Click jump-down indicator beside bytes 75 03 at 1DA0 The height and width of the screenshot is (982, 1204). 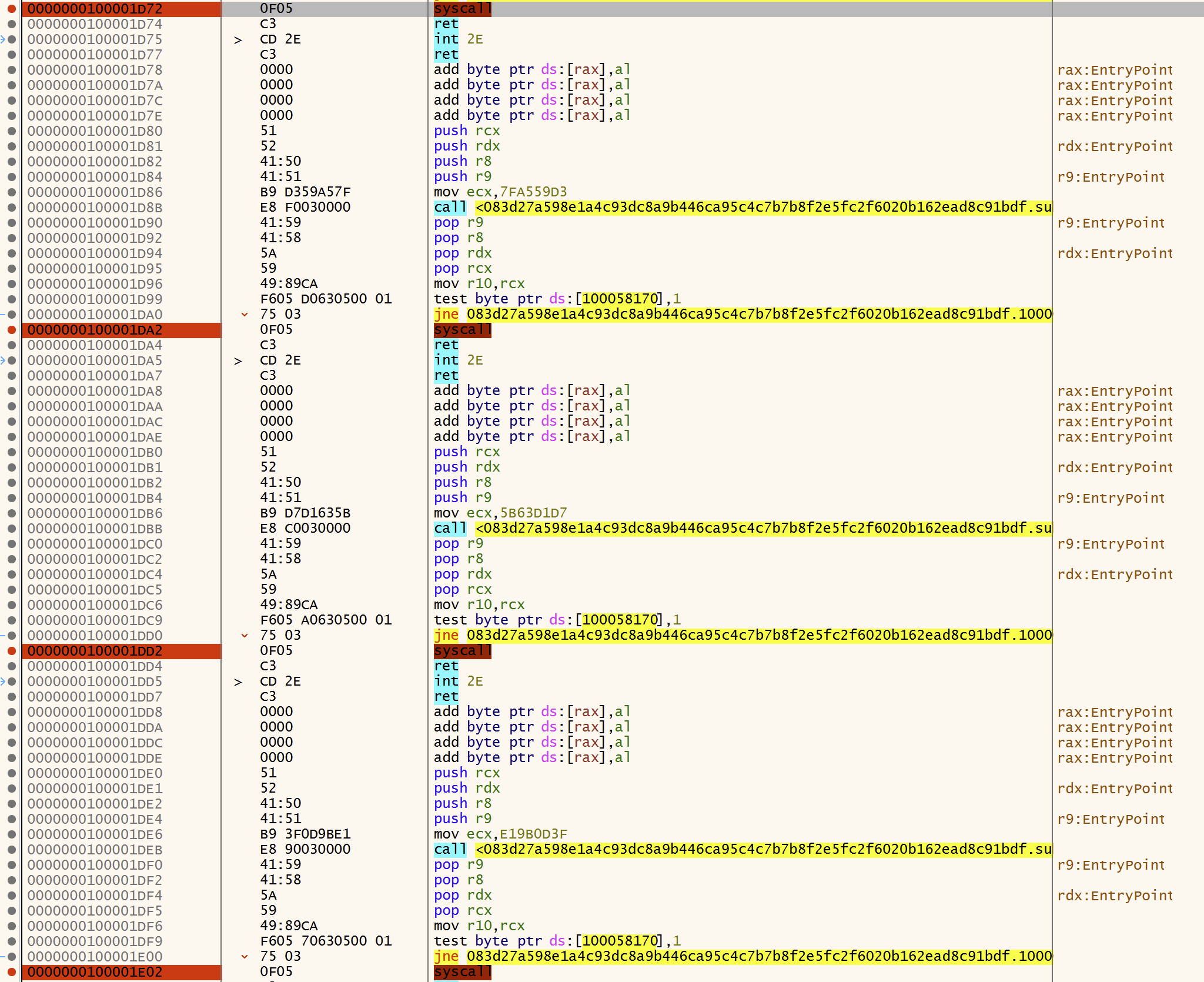(245, 315)
